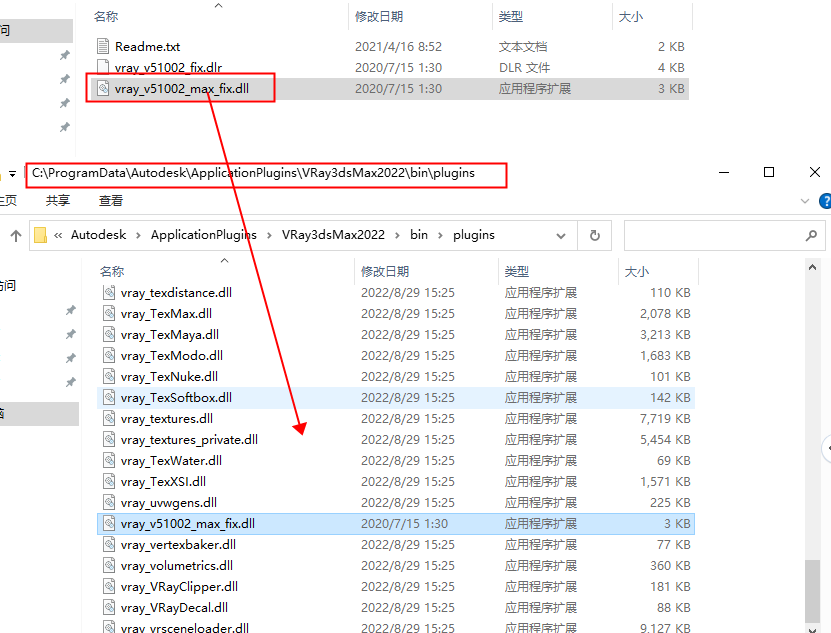Screen dimensions: 831x633
Task: Click the Readme.txt file icon
Action: tap(103, 47)
